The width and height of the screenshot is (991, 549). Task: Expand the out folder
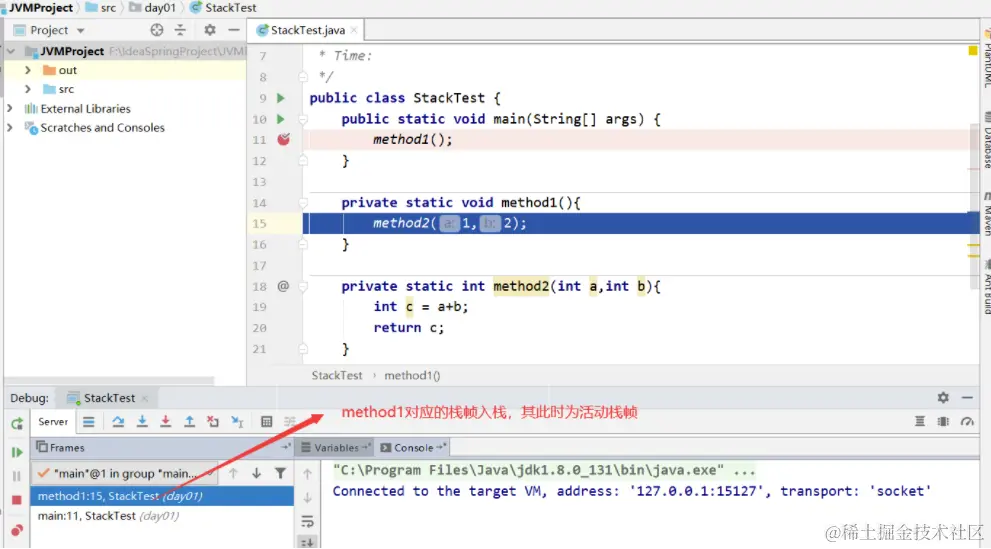coord(28,70)
